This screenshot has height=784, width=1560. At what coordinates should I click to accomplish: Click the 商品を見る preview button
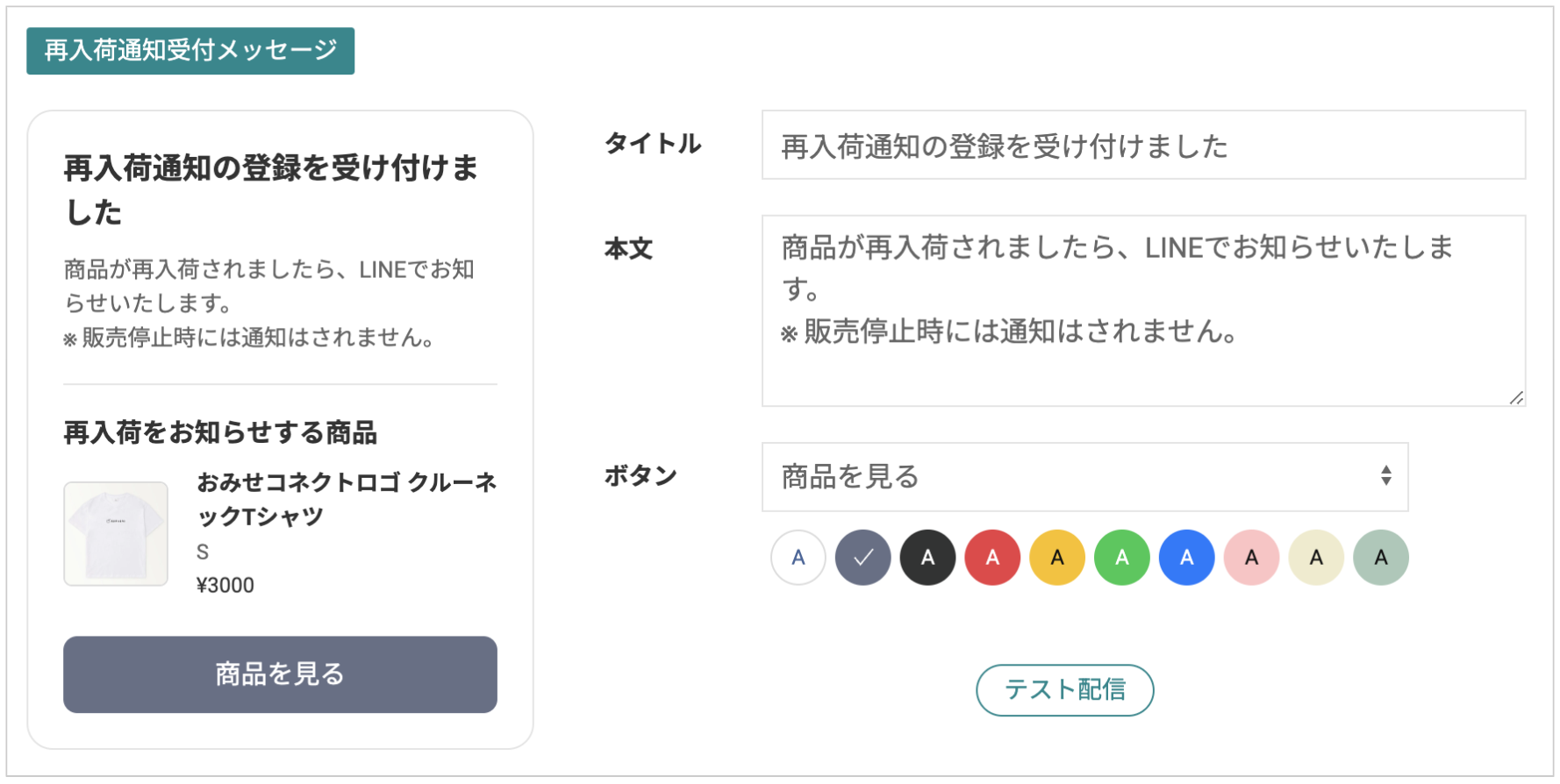pyautogui.click(x=280, y=674)
